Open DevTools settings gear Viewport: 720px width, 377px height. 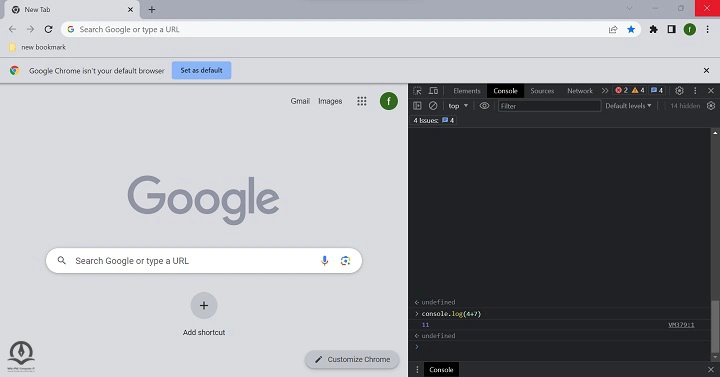pos(680,90)
